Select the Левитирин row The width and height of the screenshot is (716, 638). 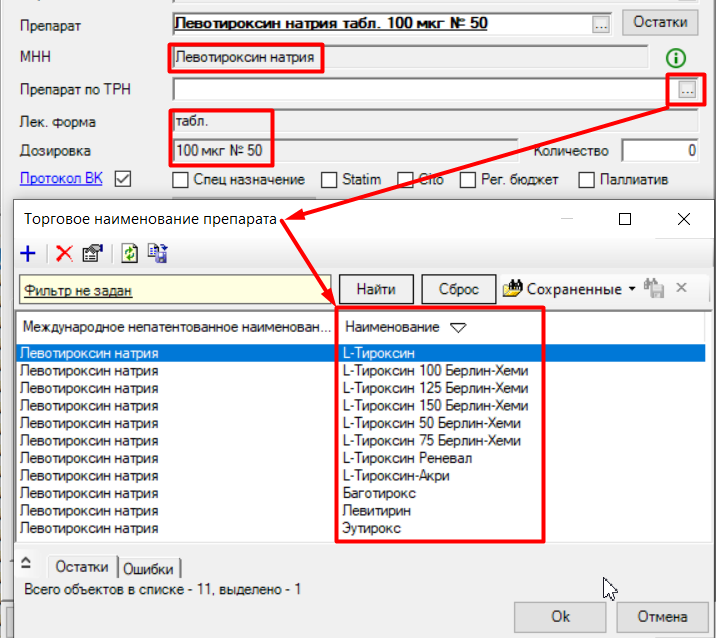[x=361, y=511]
